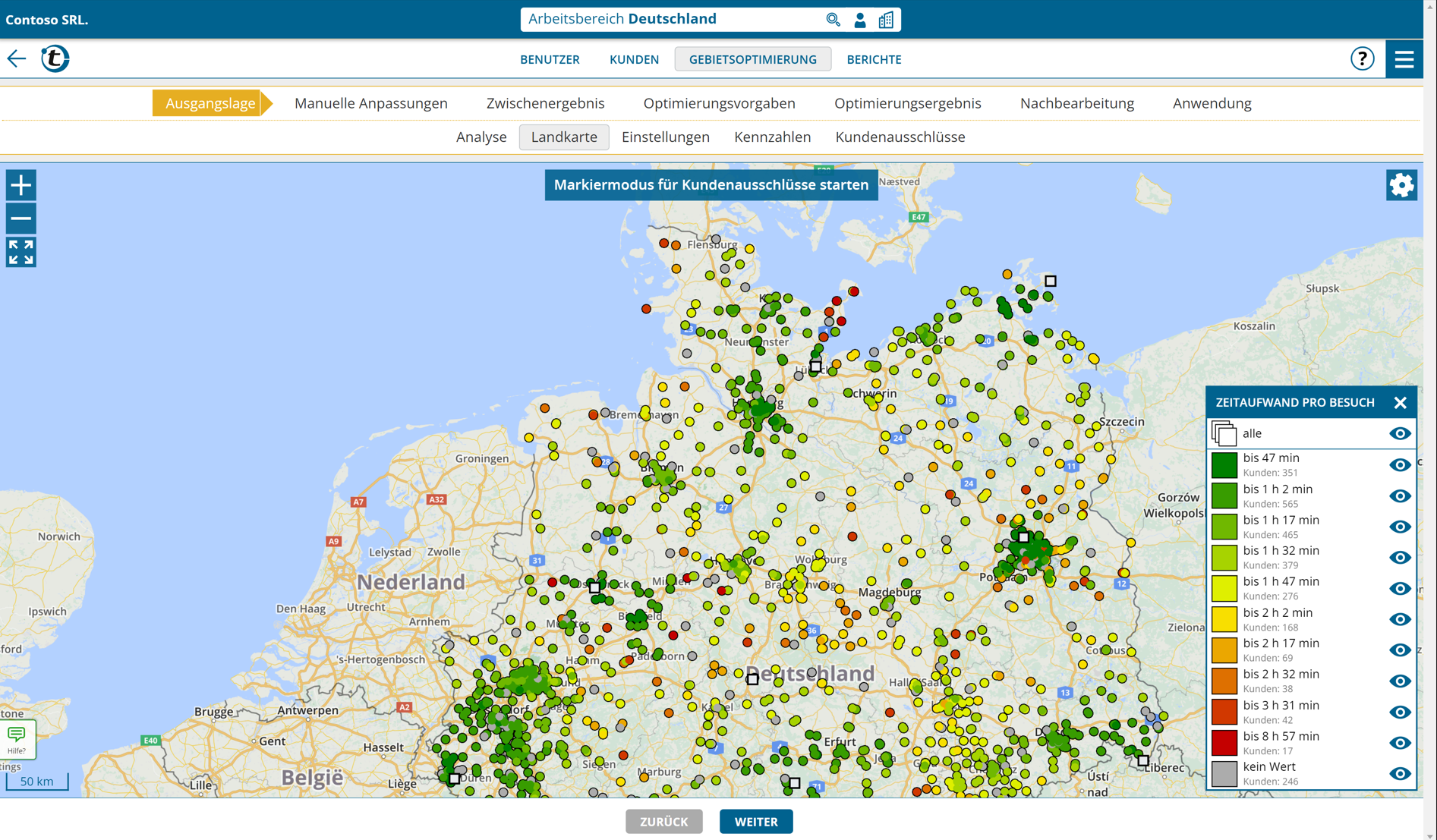
Task: Hide the 'bis 2 h 2 min' category
Action: click(1400, 619)
